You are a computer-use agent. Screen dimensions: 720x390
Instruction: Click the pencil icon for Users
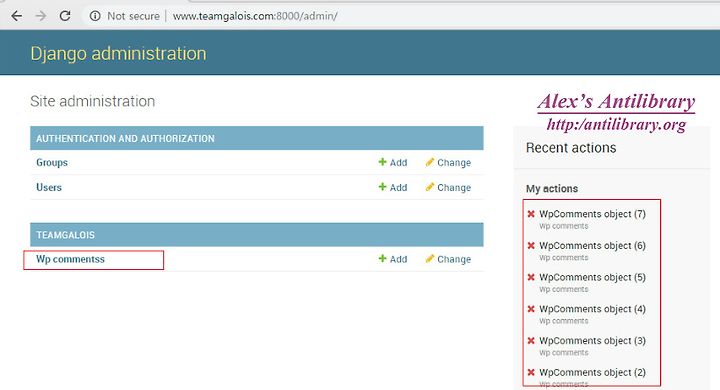pyautogui.click(x=430, y=187)
